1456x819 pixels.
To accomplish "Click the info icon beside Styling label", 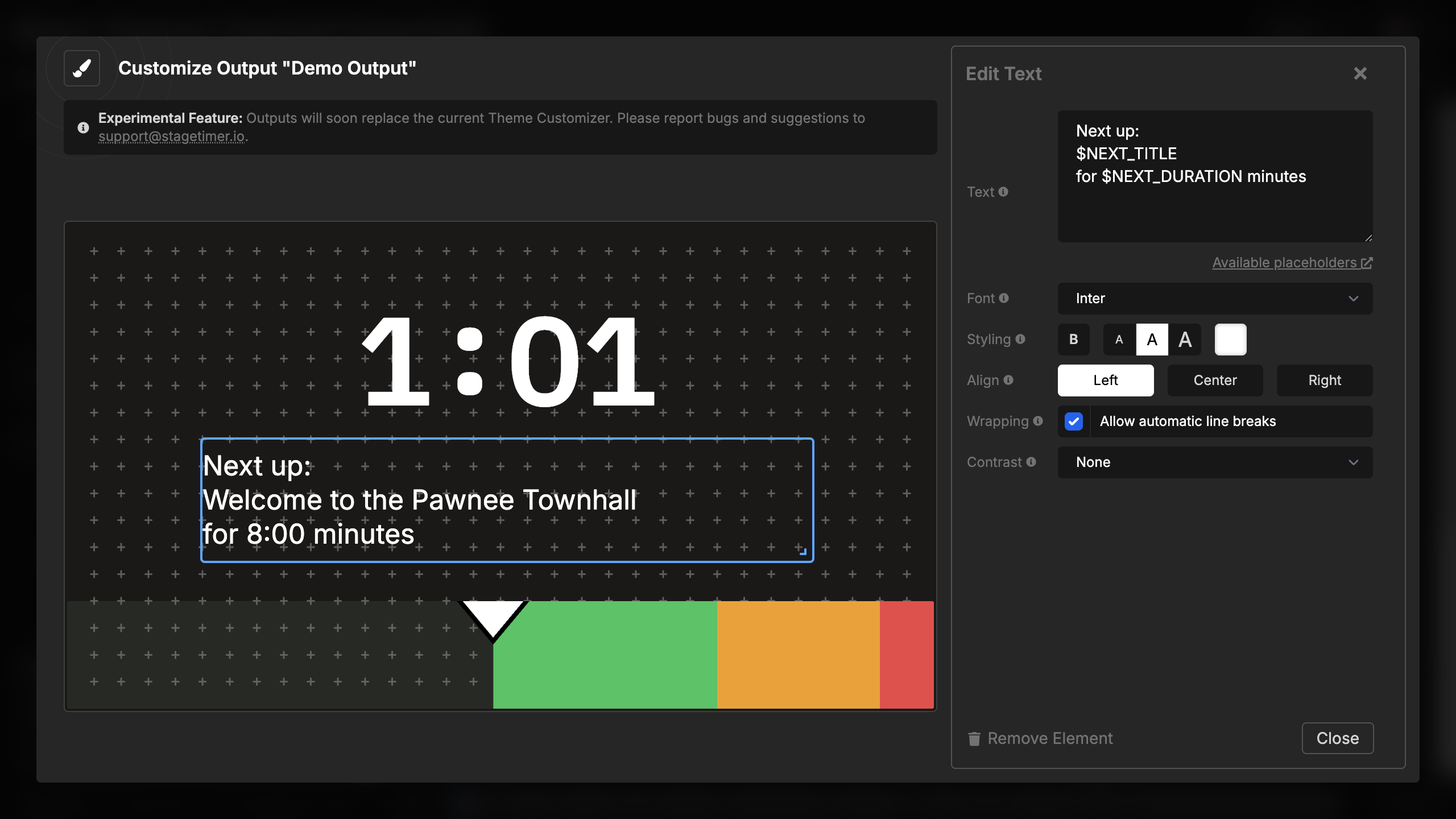I will pyautogui.click(x=1020, y=339).
